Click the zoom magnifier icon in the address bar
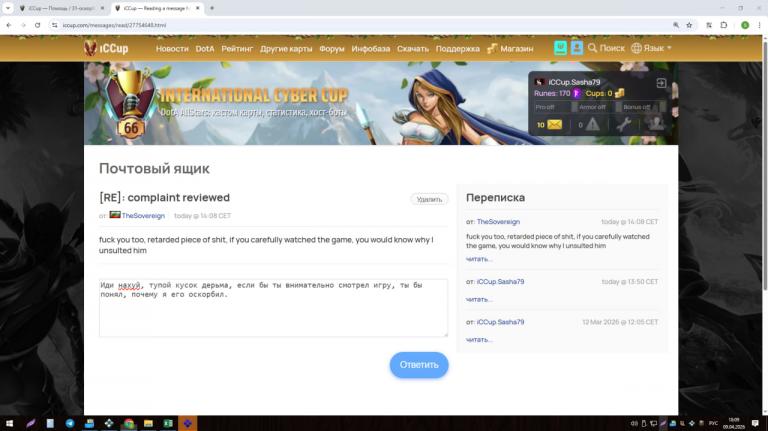The width and height of the screenshot is (768, 431). tap(676, 25)
